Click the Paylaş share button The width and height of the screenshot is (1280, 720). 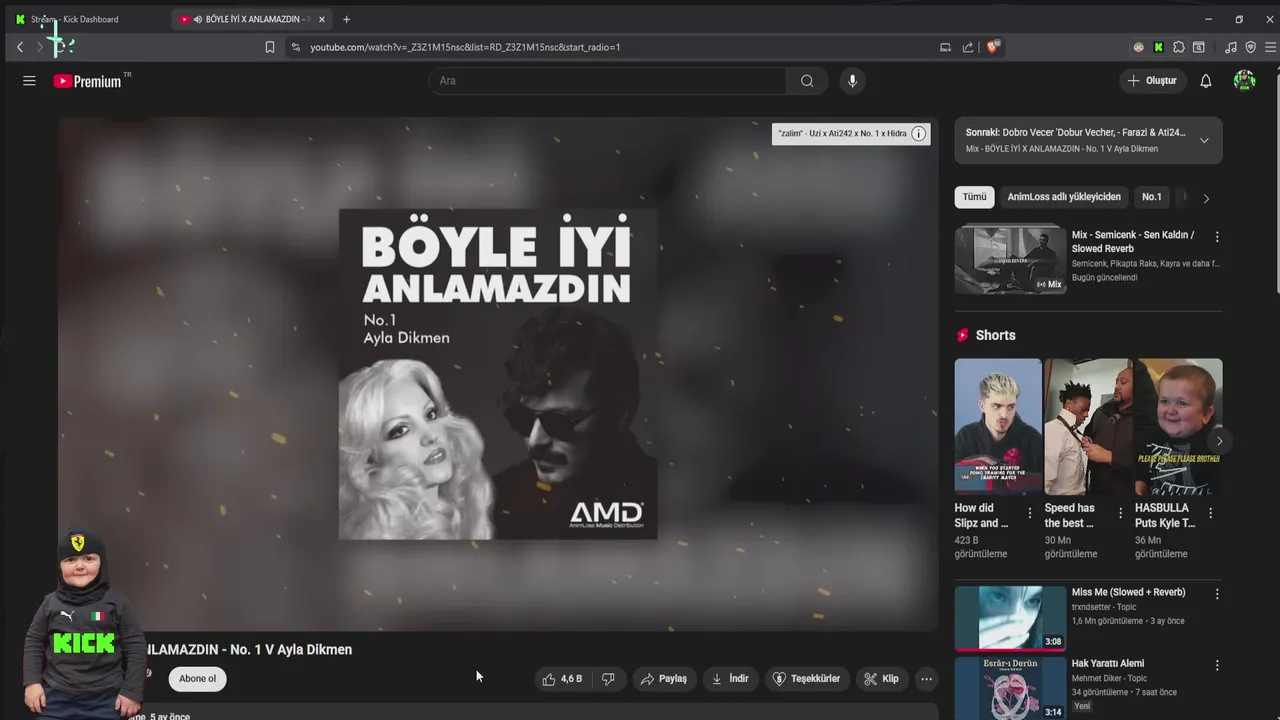(x=663, y=679)
